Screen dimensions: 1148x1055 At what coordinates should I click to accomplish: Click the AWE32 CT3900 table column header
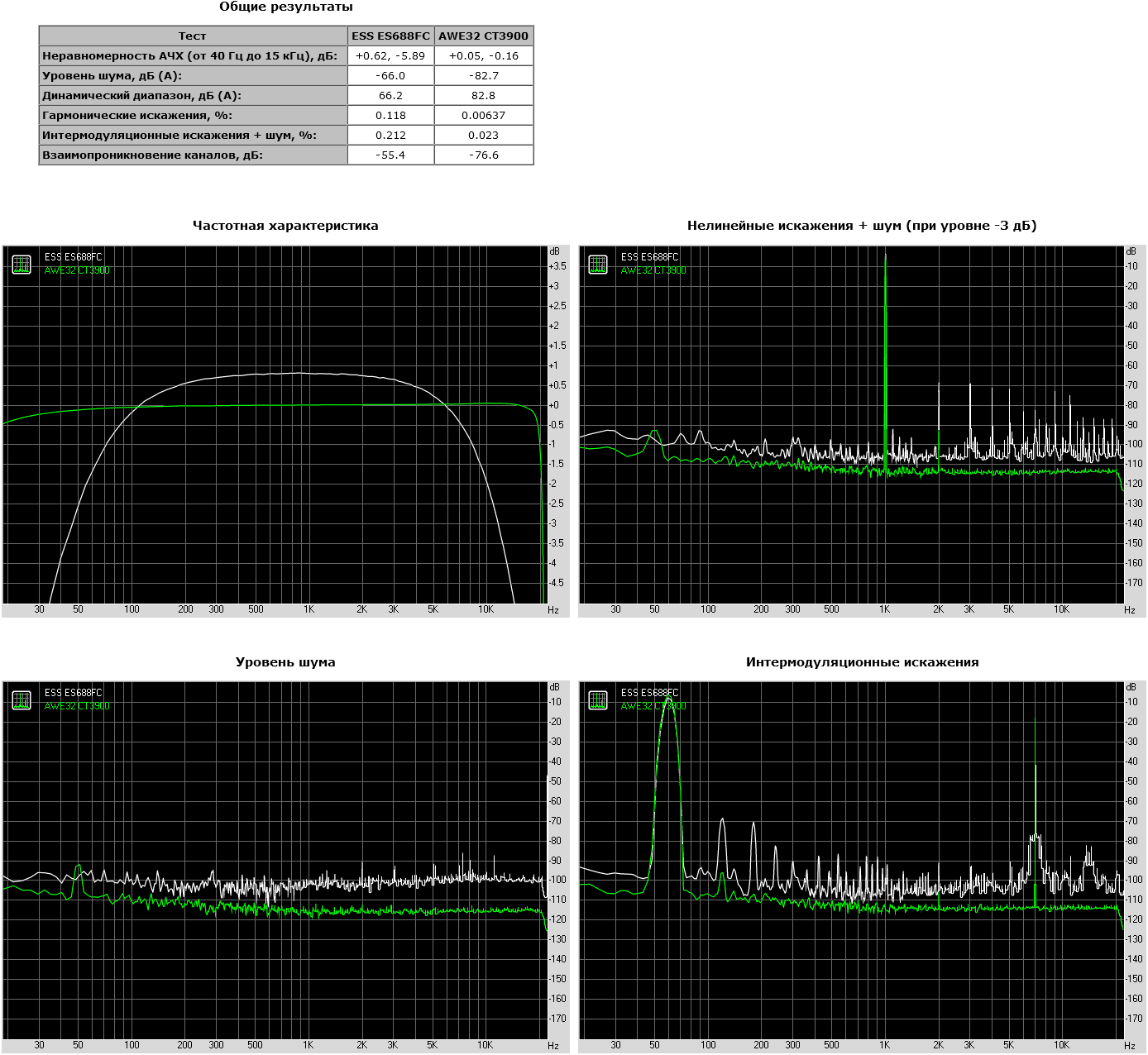483,36
